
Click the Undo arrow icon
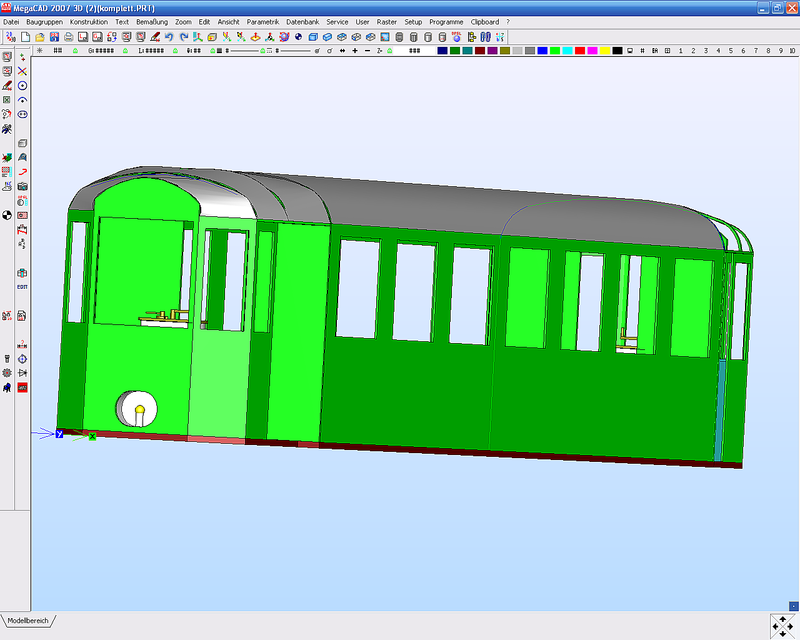169,37
